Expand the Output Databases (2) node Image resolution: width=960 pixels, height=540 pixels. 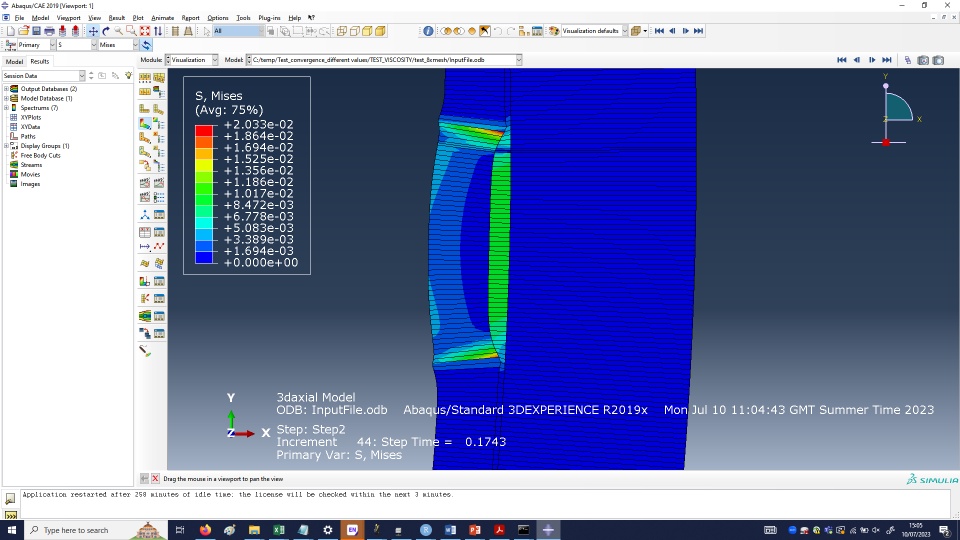pyautogui.click(x=6, y=89)
